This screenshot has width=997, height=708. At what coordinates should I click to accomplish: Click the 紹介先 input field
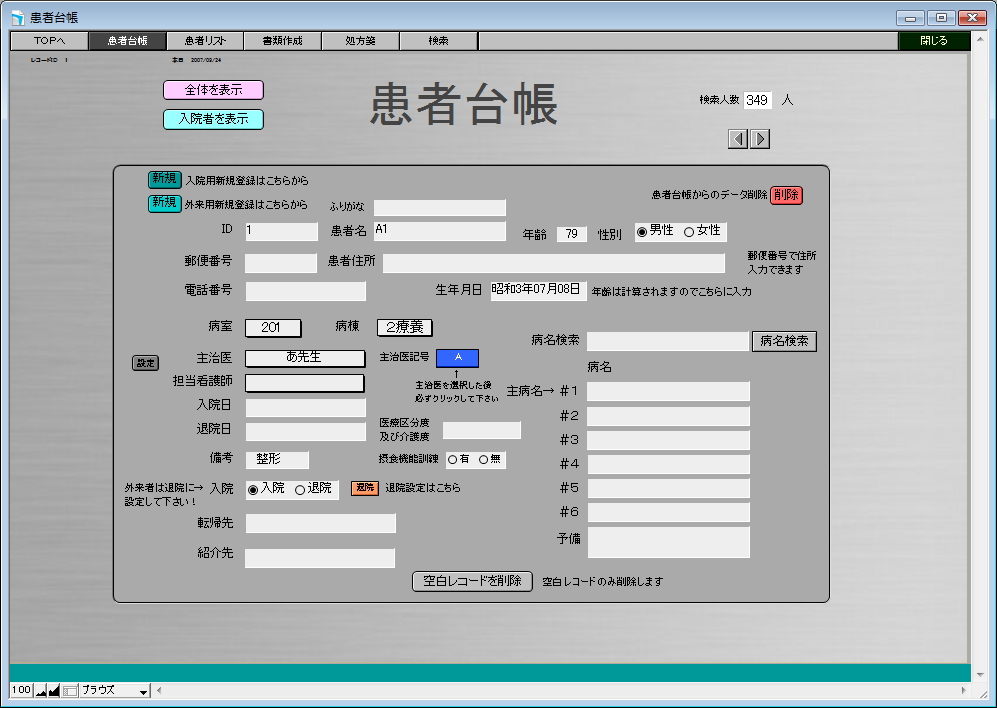(320, 558)
